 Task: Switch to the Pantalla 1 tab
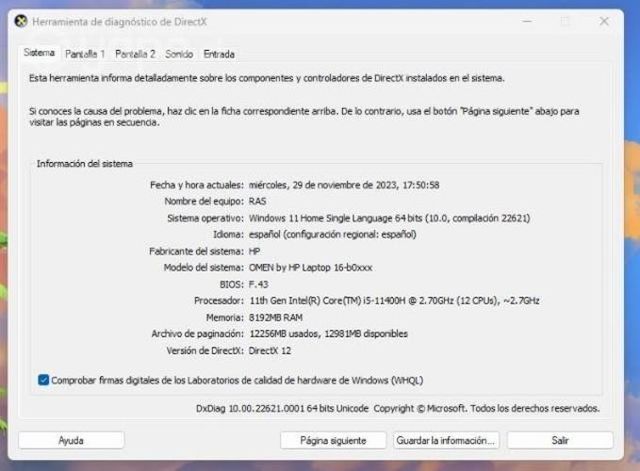click(85, 54)
